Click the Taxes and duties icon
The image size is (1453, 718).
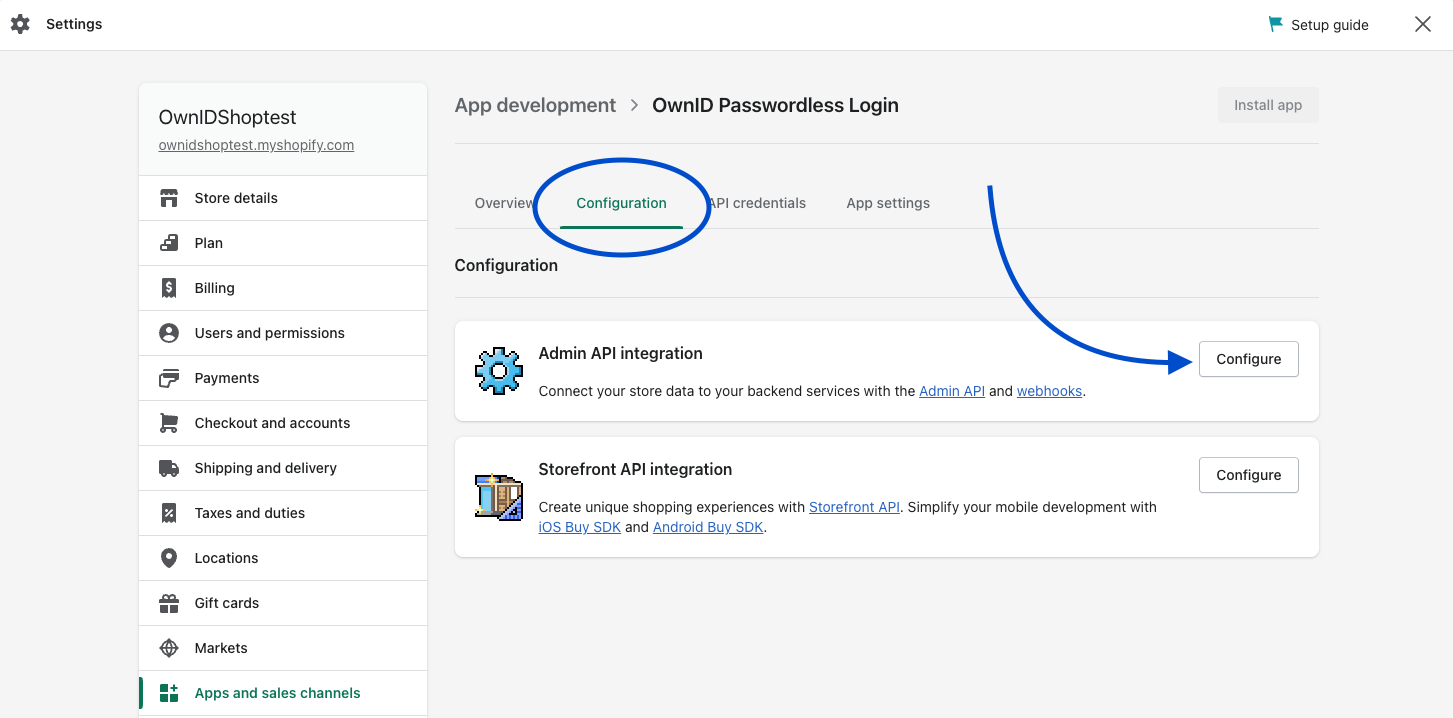click(169, 512)
